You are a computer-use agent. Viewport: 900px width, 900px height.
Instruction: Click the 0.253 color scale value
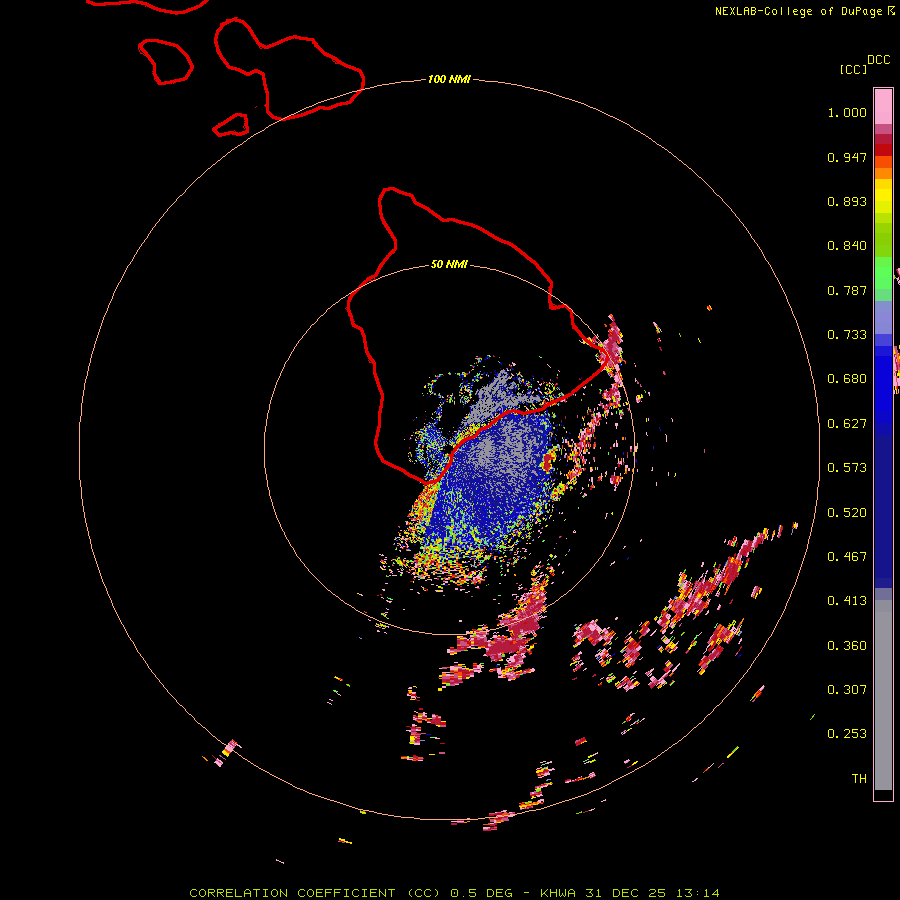847,734
